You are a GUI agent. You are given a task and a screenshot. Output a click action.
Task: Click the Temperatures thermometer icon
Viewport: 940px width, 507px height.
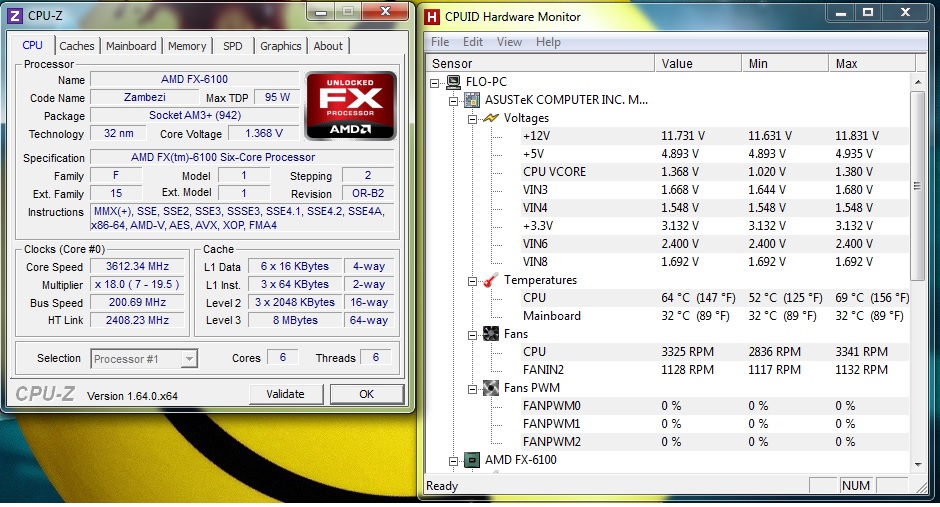490,280
